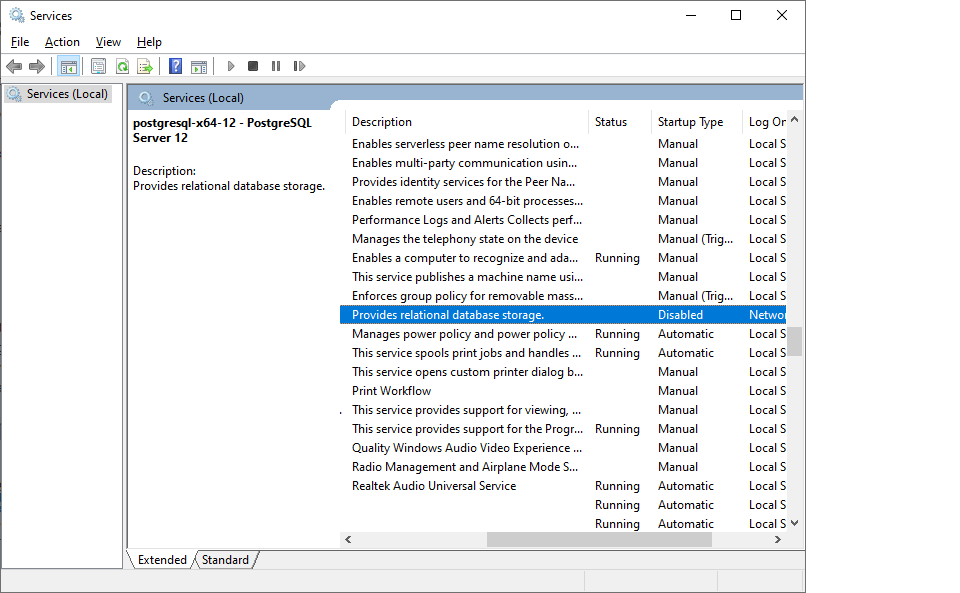Click the Start Service play icon

[x=231, y=67]
